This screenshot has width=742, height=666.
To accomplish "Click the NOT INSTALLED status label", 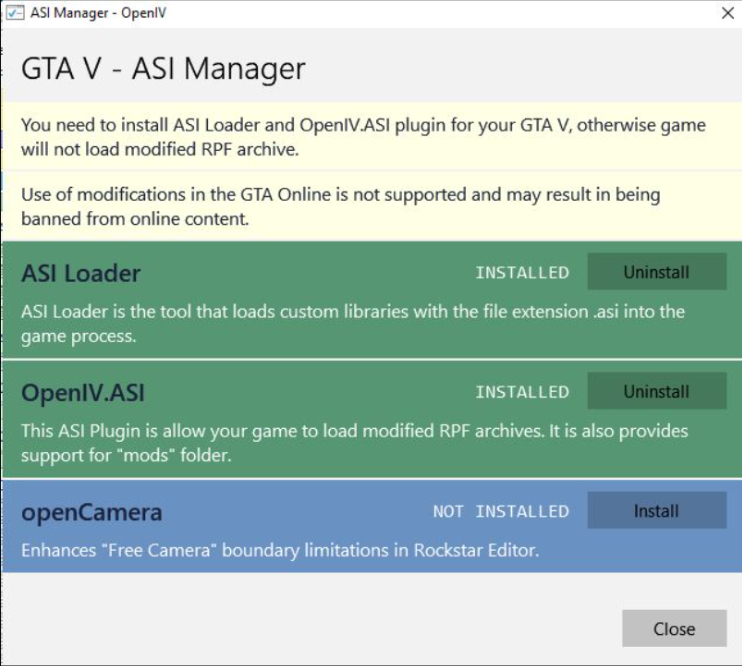I will (500, 512).
